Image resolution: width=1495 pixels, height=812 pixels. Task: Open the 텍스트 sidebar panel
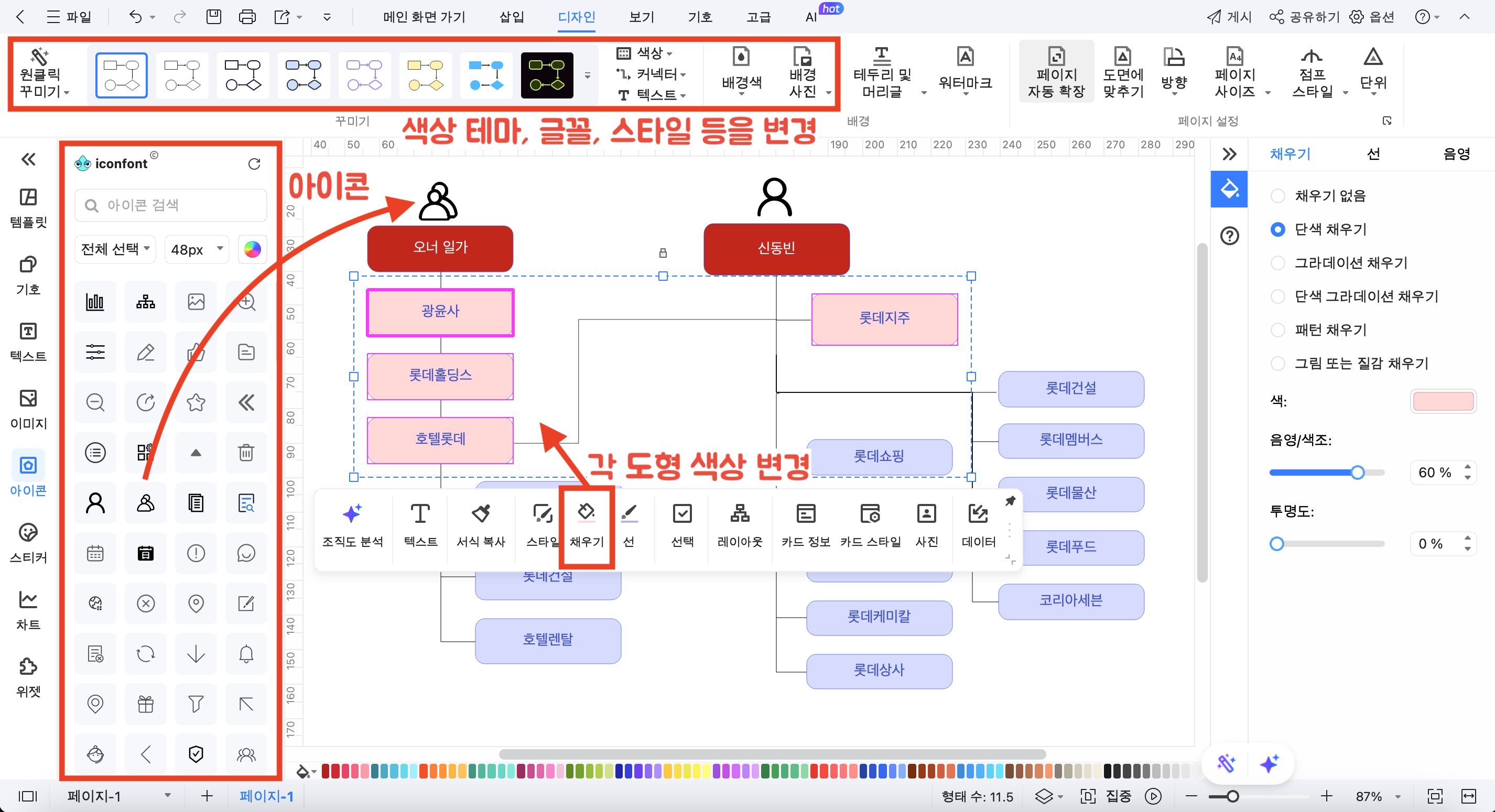(28, 342)
